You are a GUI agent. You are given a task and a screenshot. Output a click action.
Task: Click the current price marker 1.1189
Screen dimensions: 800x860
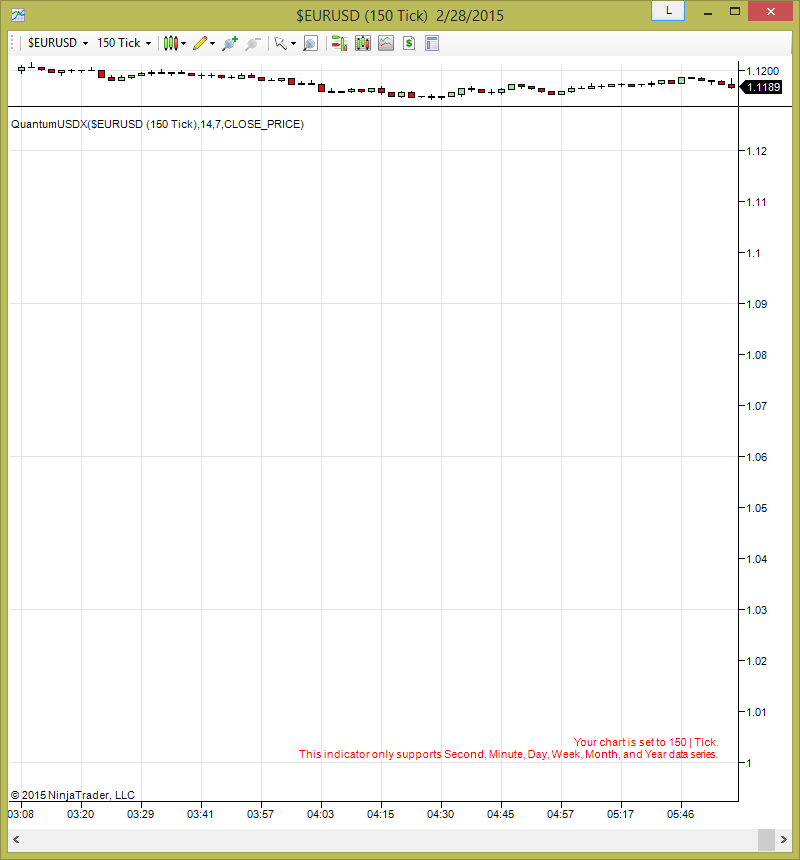tap(762, 87)
